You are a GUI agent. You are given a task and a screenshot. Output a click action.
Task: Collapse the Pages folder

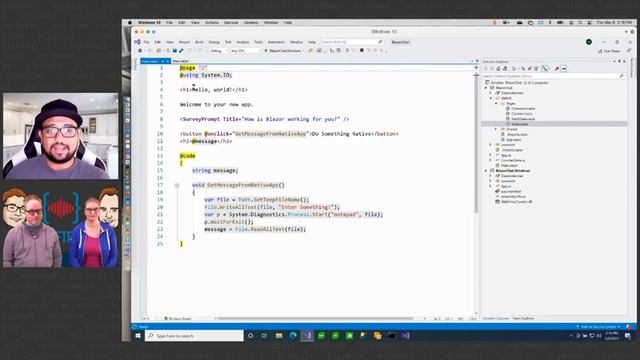[x=496, y=103]
